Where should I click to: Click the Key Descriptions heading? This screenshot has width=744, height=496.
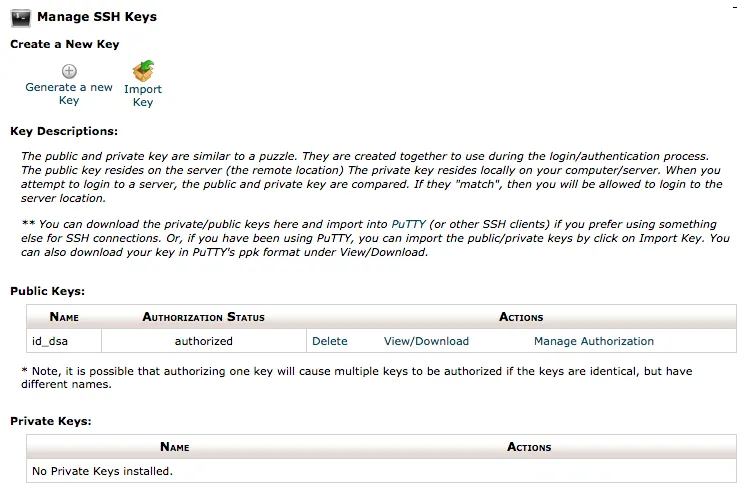coord(64,131)
